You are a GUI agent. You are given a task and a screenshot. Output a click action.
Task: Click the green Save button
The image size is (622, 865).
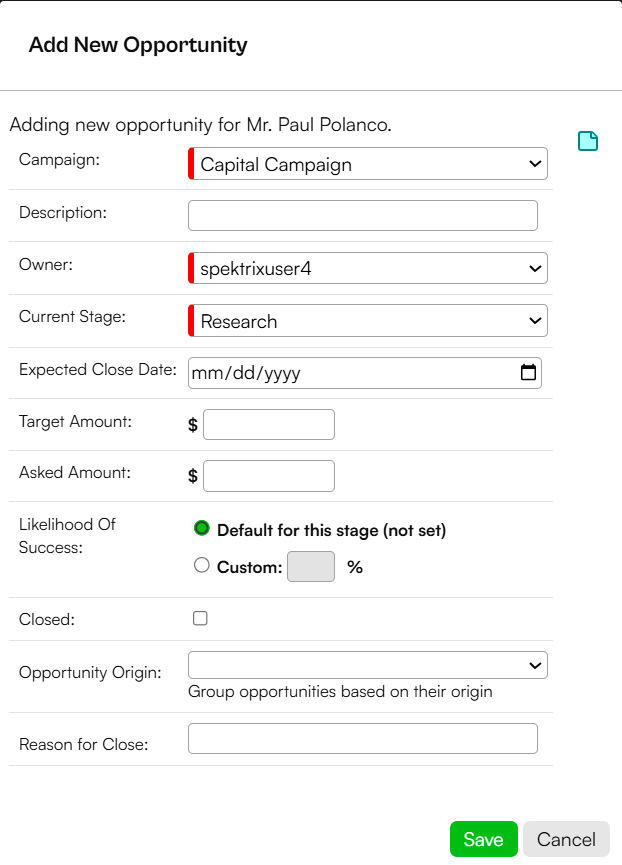tap(484, 839)
